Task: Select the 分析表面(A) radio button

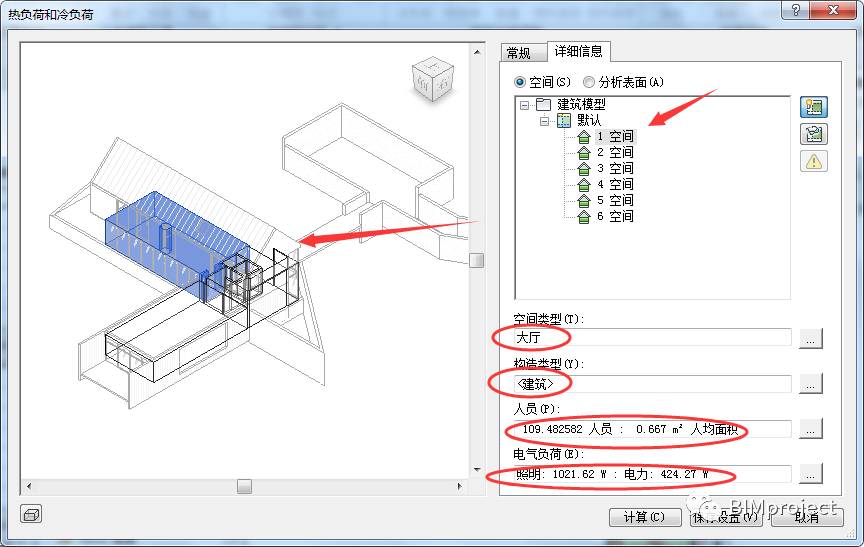Action: click(588, 82)
